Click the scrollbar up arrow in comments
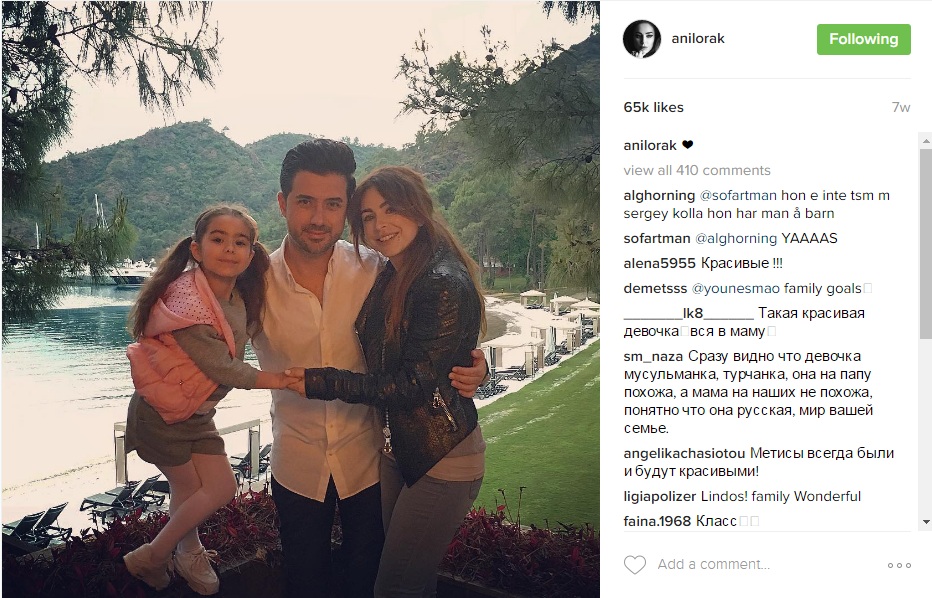This screenshot has height=598, width=932. (x=925, y=141)
